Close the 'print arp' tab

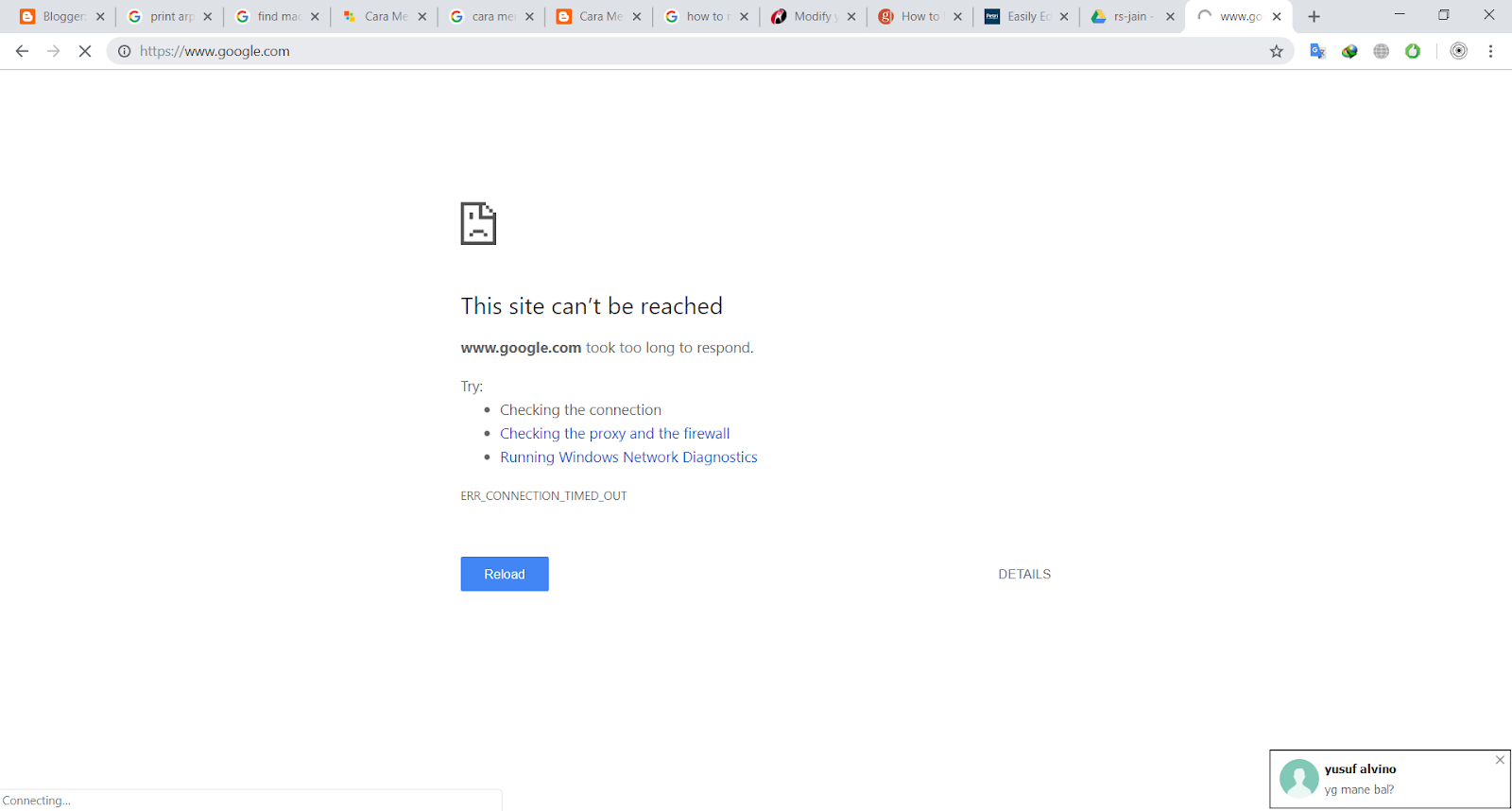tap(208, 16)
